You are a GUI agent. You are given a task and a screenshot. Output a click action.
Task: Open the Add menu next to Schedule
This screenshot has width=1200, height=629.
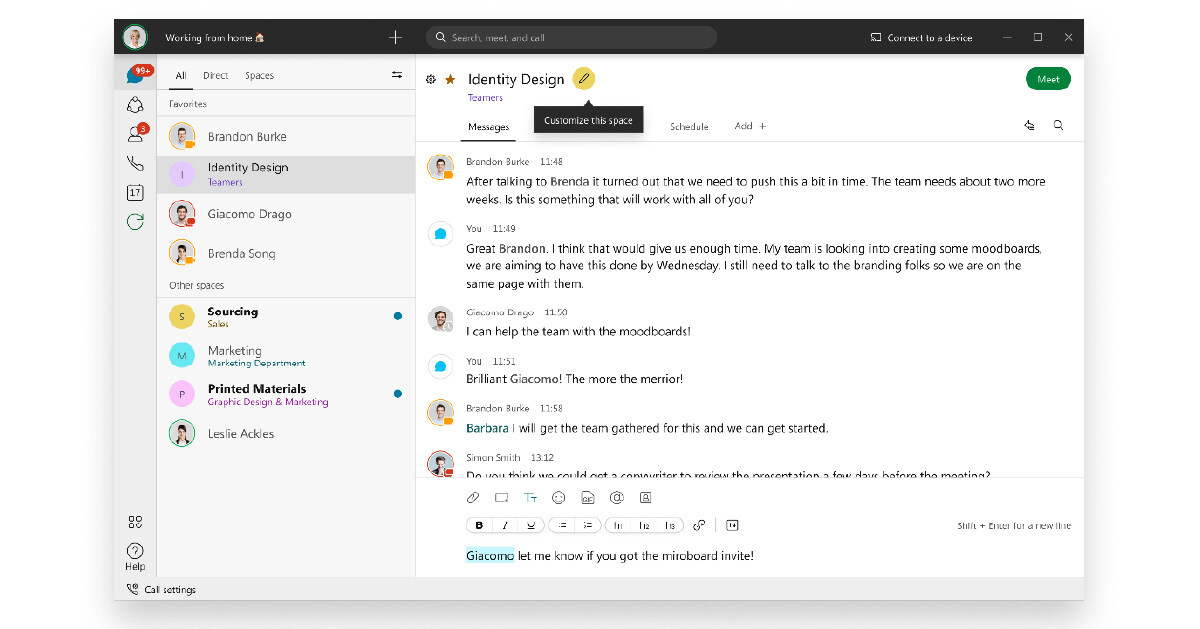pyautogui.click(x=750, y=126)
